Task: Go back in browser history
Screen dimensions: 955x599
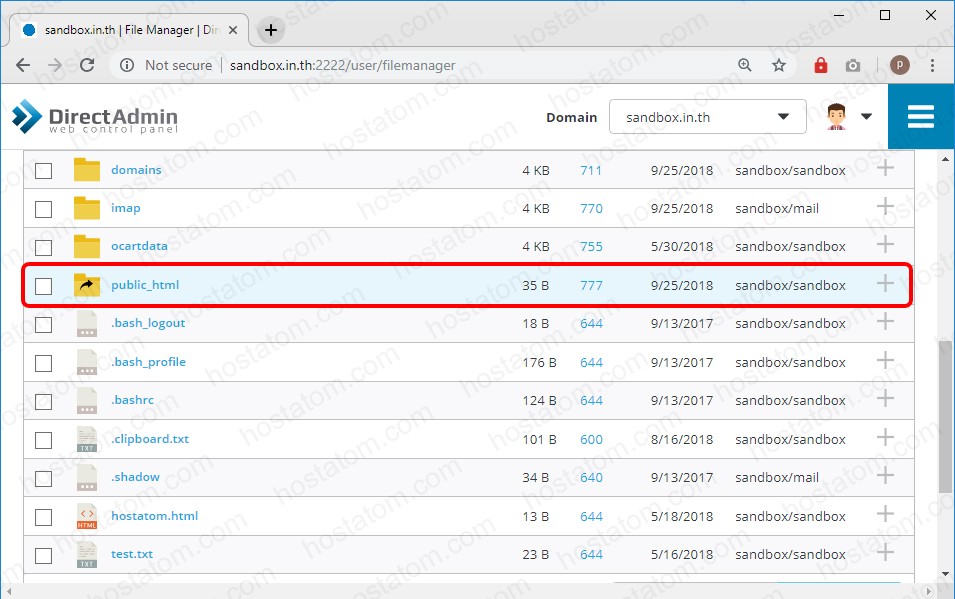Action: click(23, 65)
